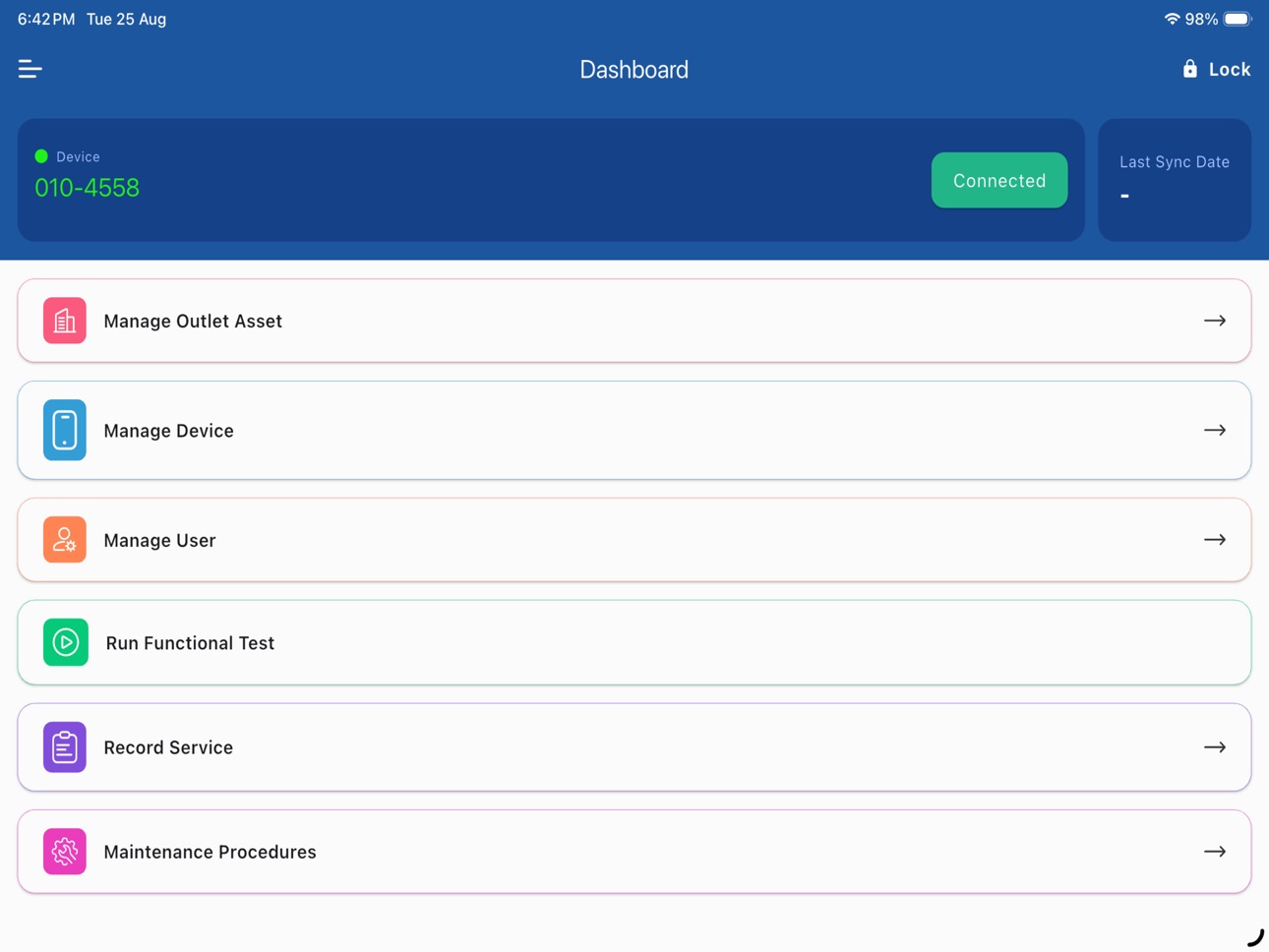Select the Manage User label
This screenshot has height=952, width=1269.
tap(159, 540)
